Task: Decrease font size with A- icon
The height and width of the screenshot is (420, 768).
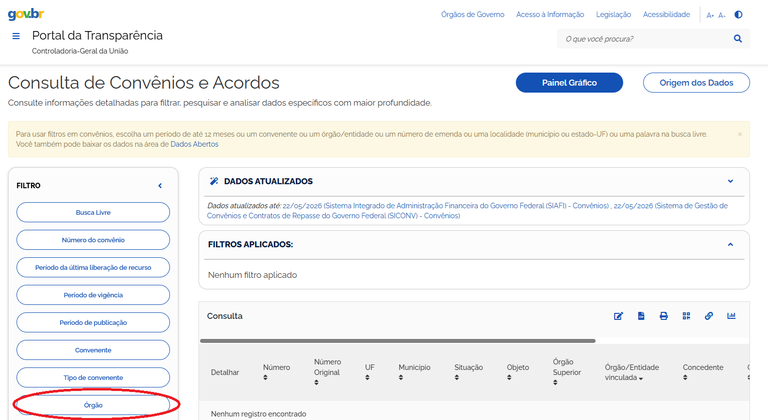Action: (721, 15)
